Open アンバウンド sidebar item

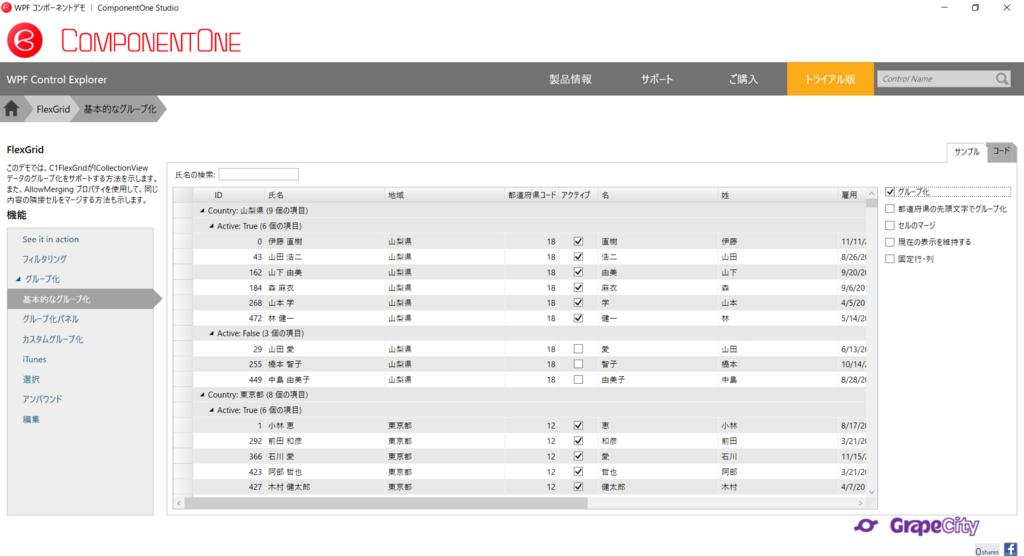tap(42, 399)
